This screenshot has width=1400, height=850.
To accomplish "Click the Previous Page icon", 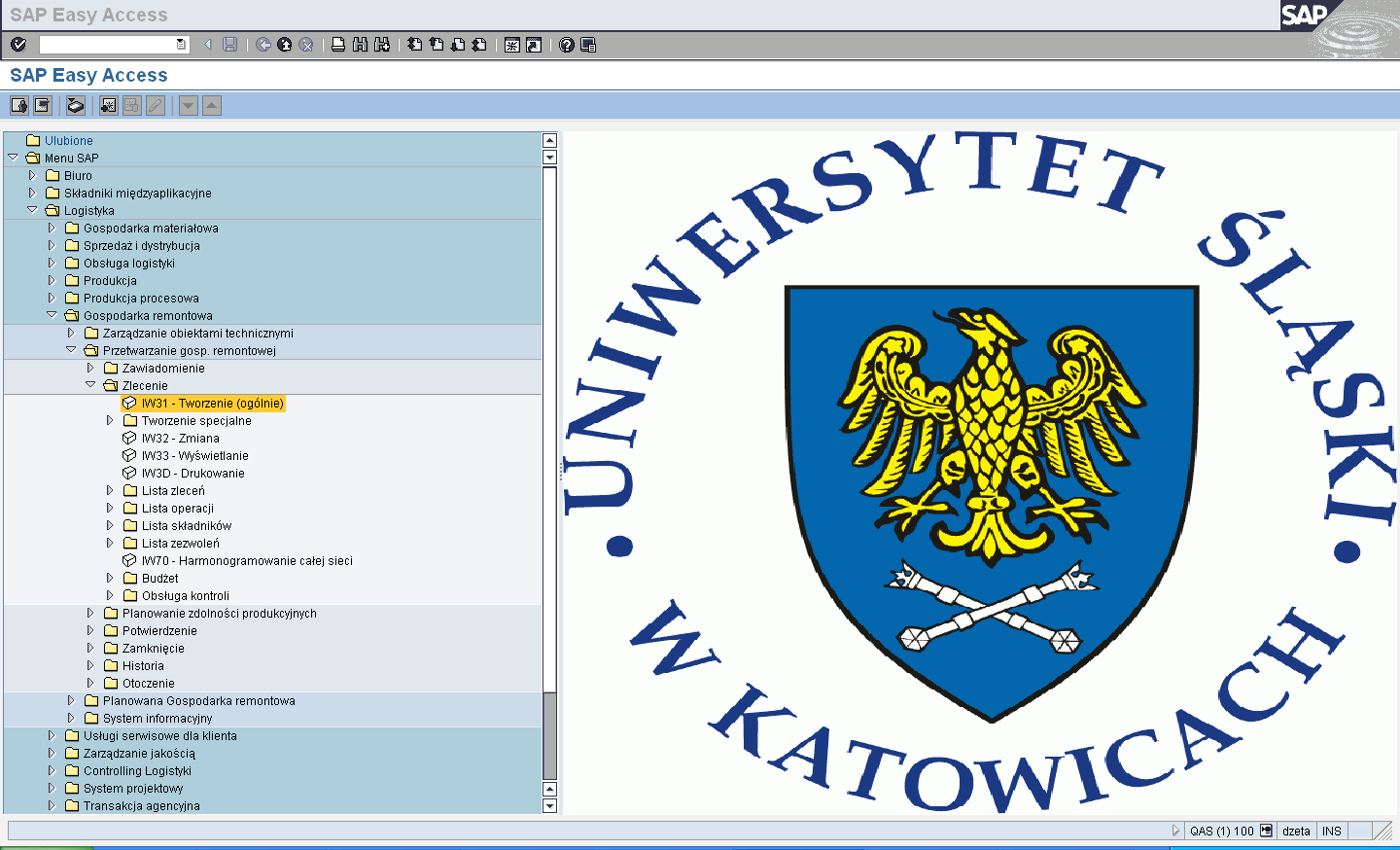I will 437,45.
